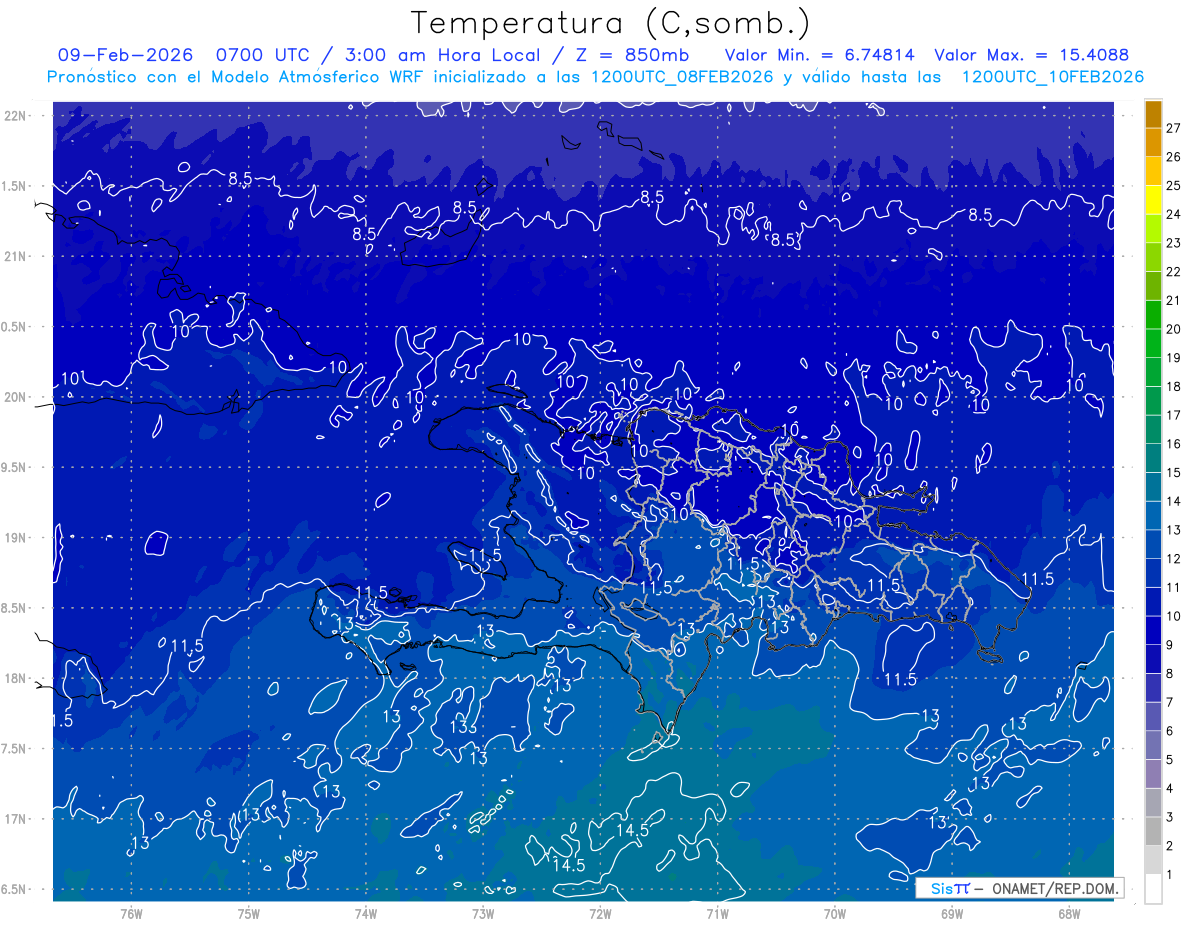Select the date text "09-Feb-2026"
The image size is (1200, 927).
(x=125, y=55)
